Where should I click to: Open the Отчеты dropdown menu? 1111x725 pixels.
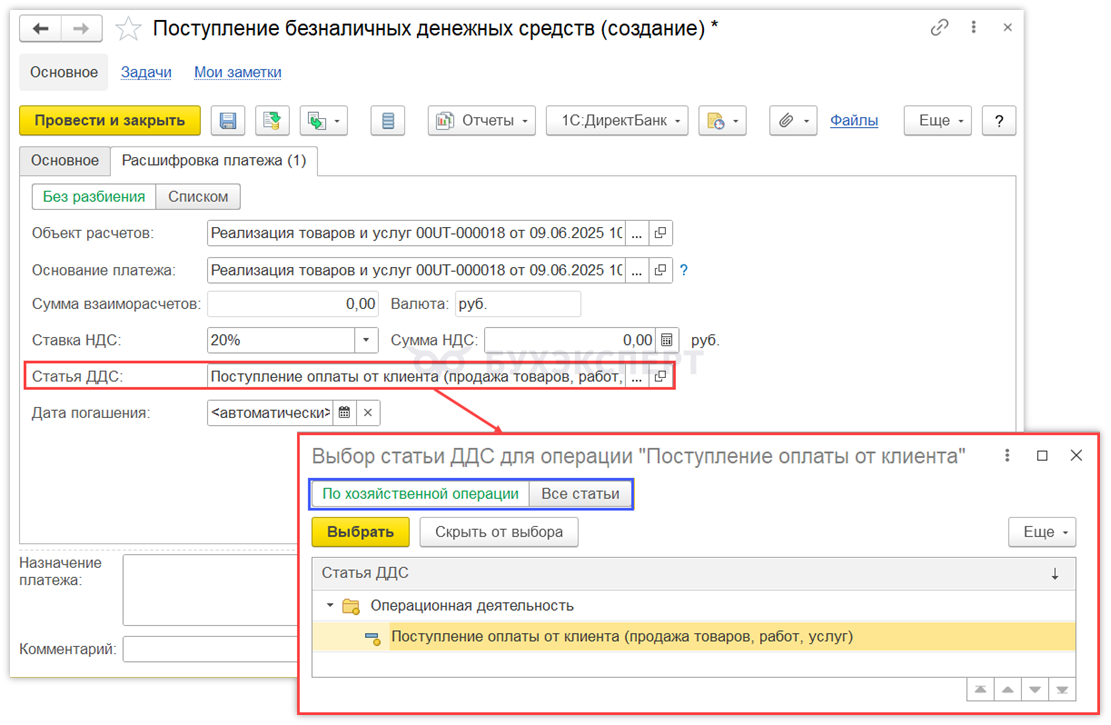point(482,121)
